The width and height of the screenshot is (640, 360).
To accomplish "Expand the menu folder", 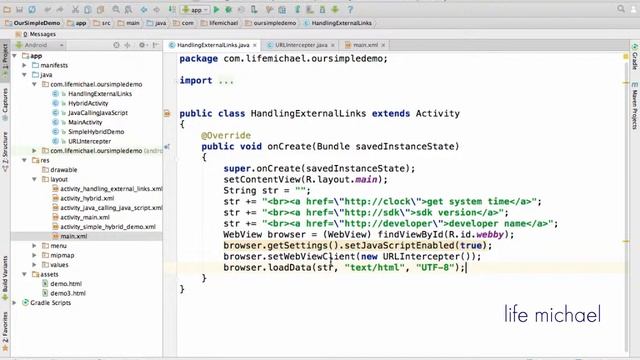I will (x=34, y=246).
